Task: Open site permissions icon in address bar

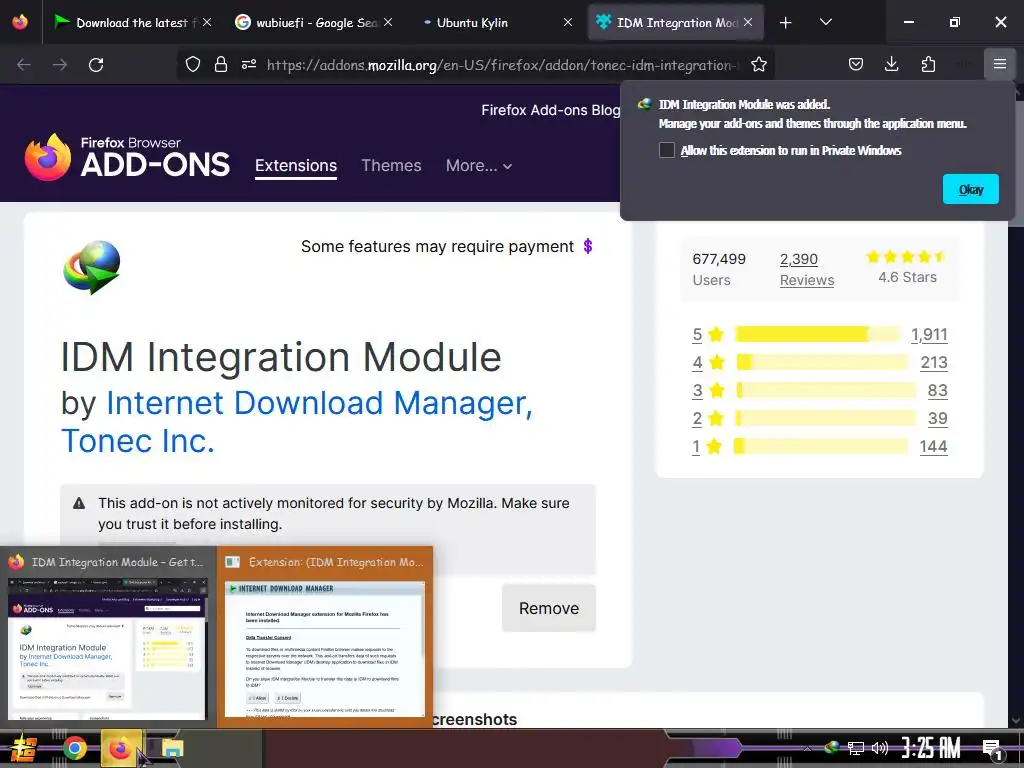Action: point(249,64)
